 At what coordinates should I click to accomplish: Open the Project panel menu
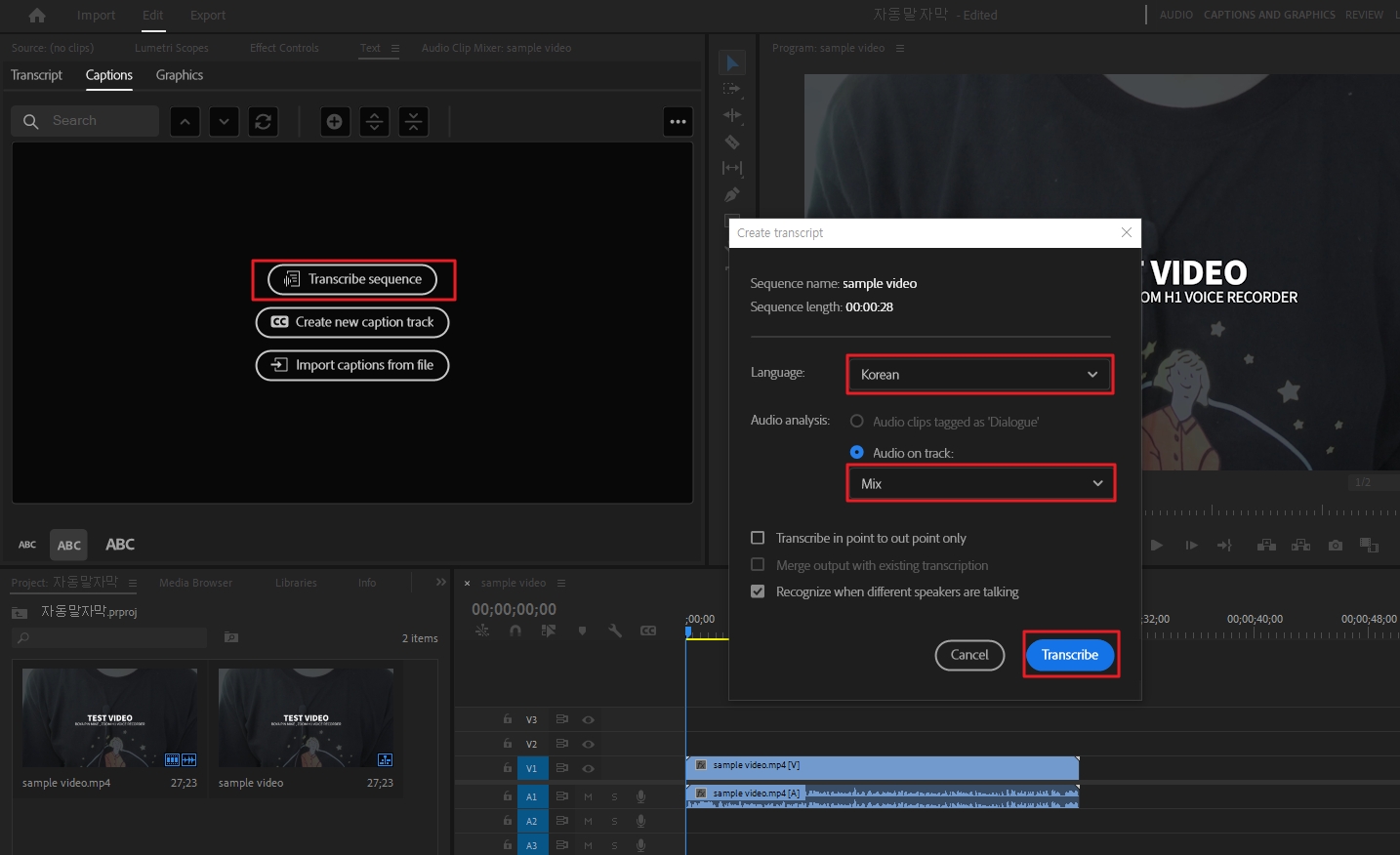click(133, 583)
